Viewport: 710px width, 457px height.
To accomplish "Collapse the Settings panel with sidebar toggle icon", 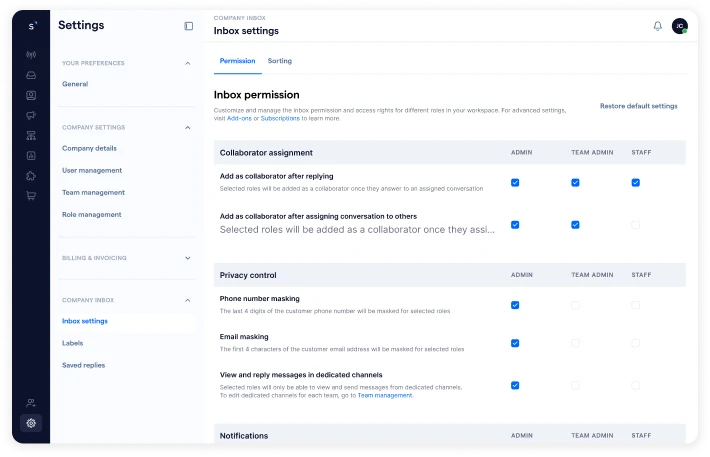I will [188, 26].
